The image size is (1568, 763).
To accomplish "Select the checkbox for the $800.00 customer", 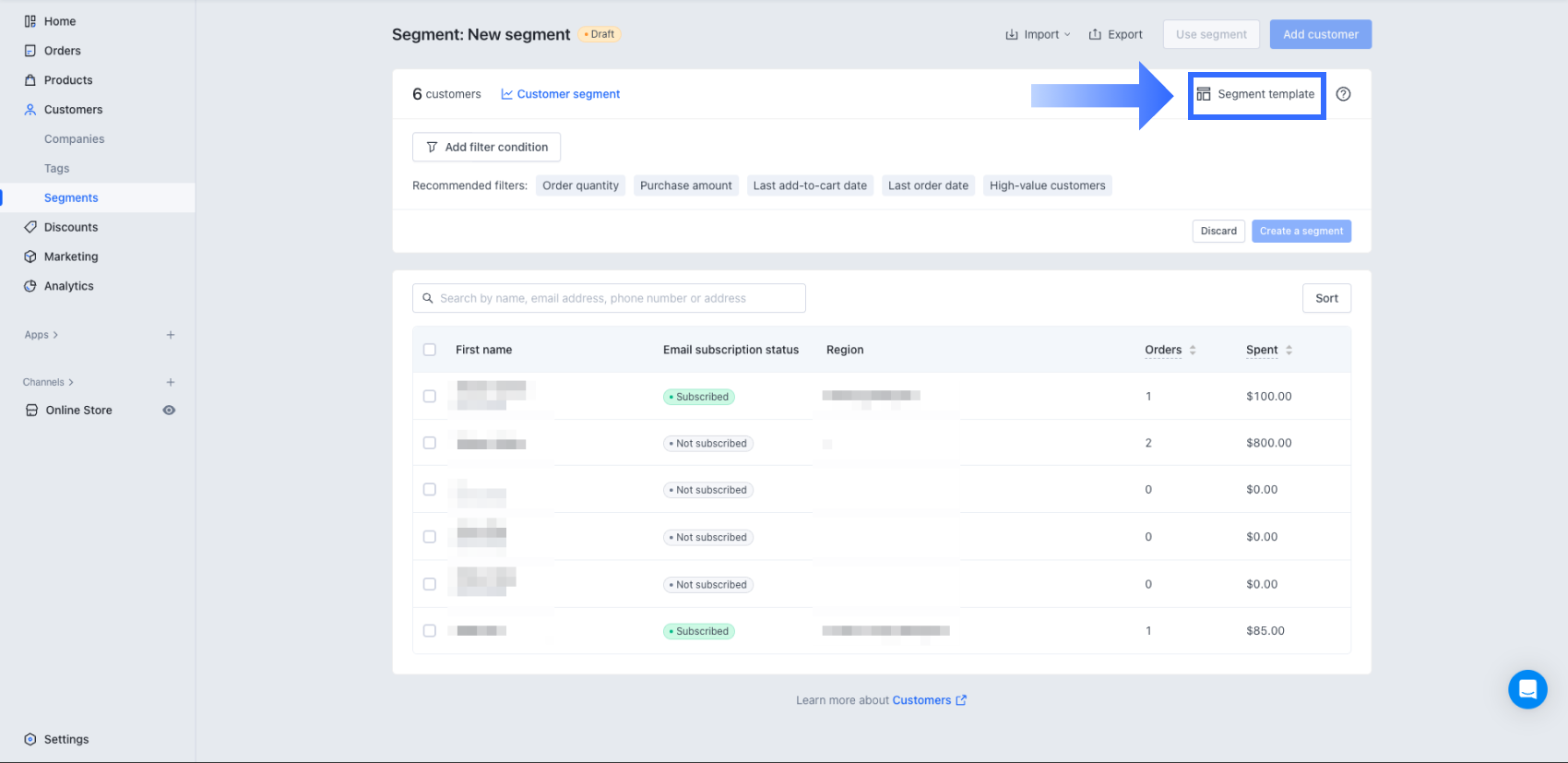I will pos(430,443).
